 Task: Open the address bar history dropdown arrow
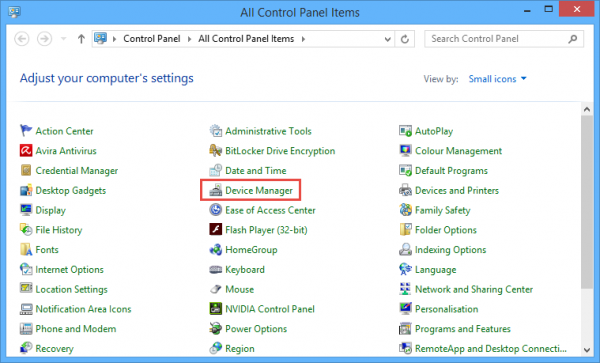coord(388,39)
